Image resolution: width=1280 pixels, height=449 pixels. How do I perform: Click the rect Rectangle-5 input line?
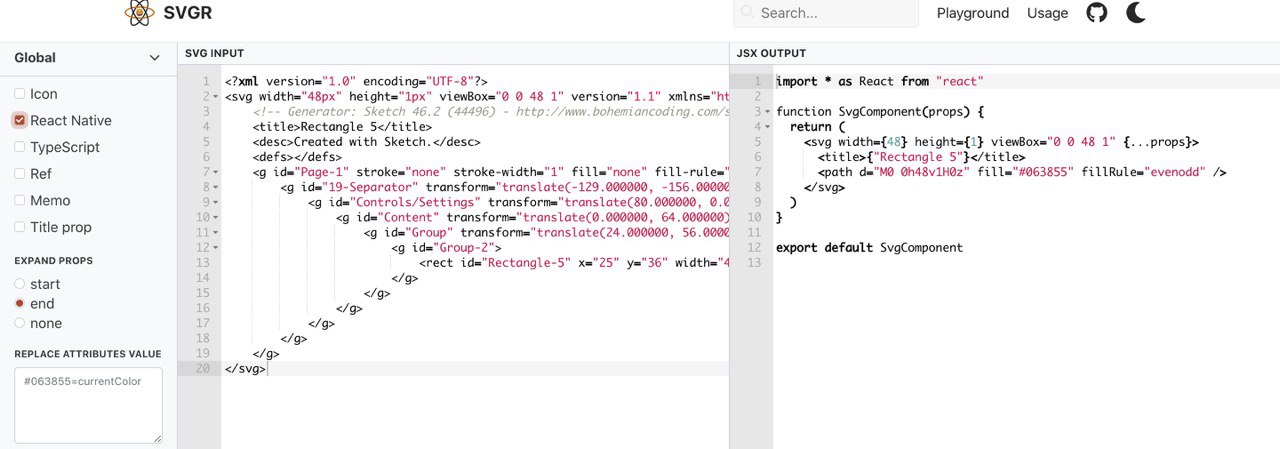[x=574, y=262]
